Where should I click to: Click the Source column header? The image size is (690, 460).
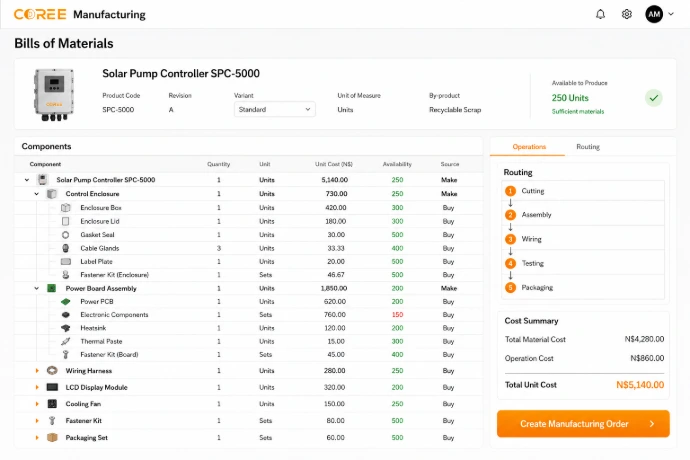(449, 164)
